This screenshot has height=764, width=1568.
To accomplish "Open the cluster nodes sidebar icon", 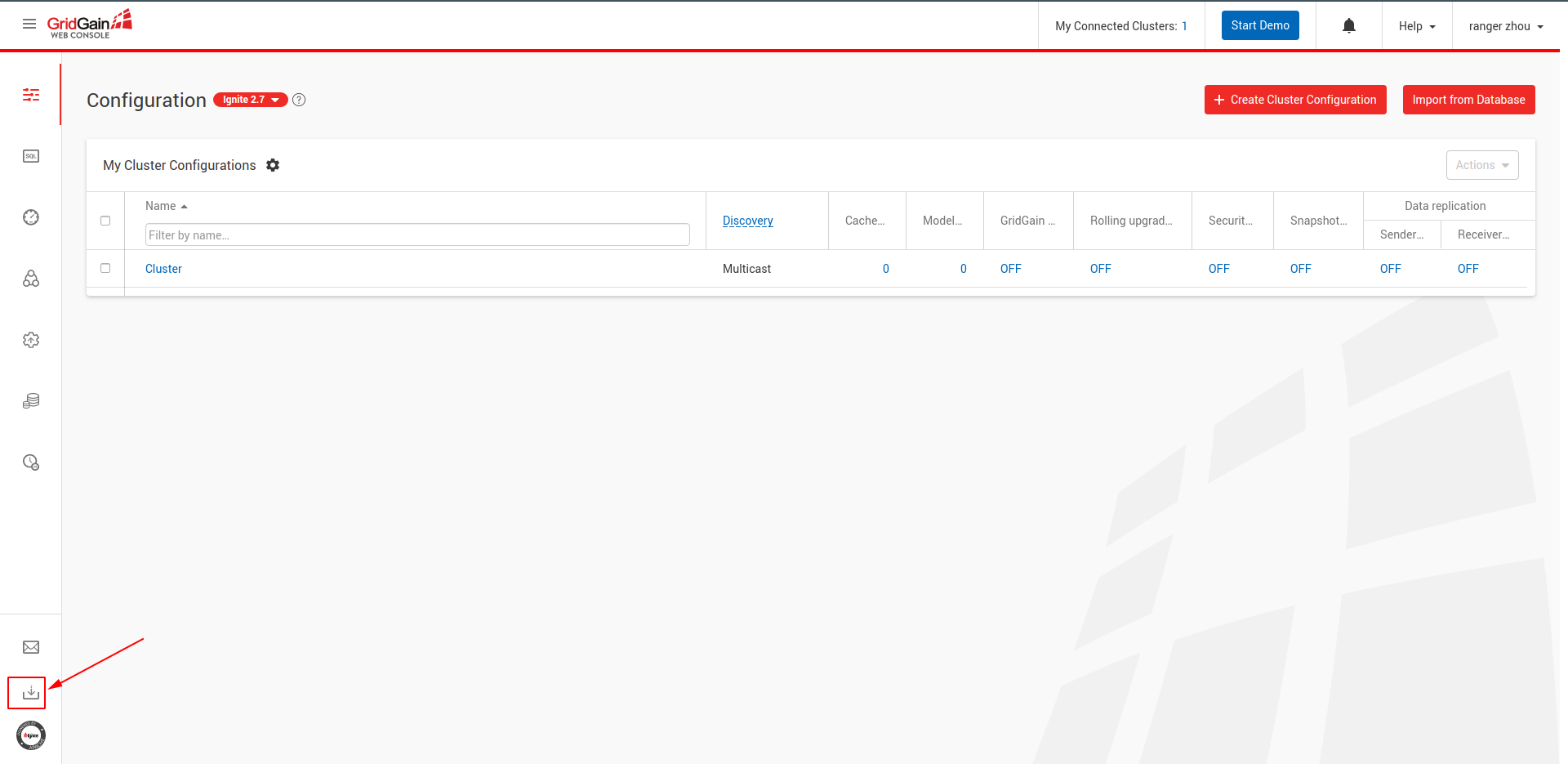I will 31,279.
